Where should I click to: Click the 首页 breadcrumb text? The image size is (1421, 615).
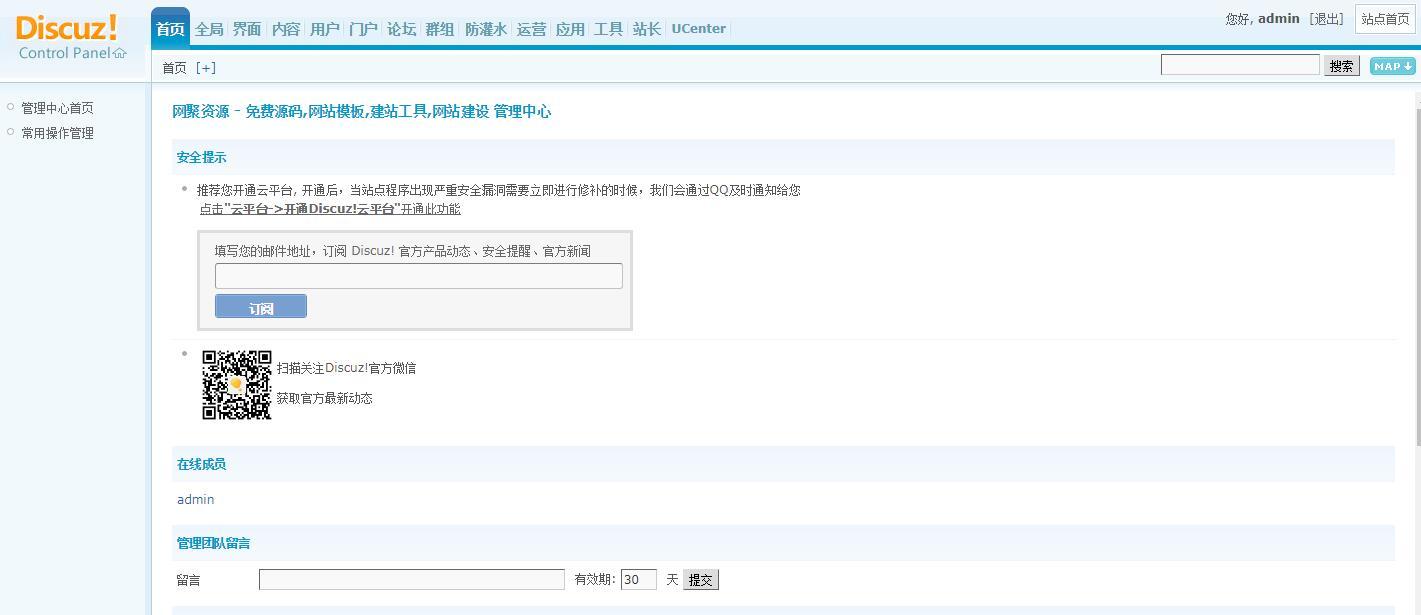[174, 68]
